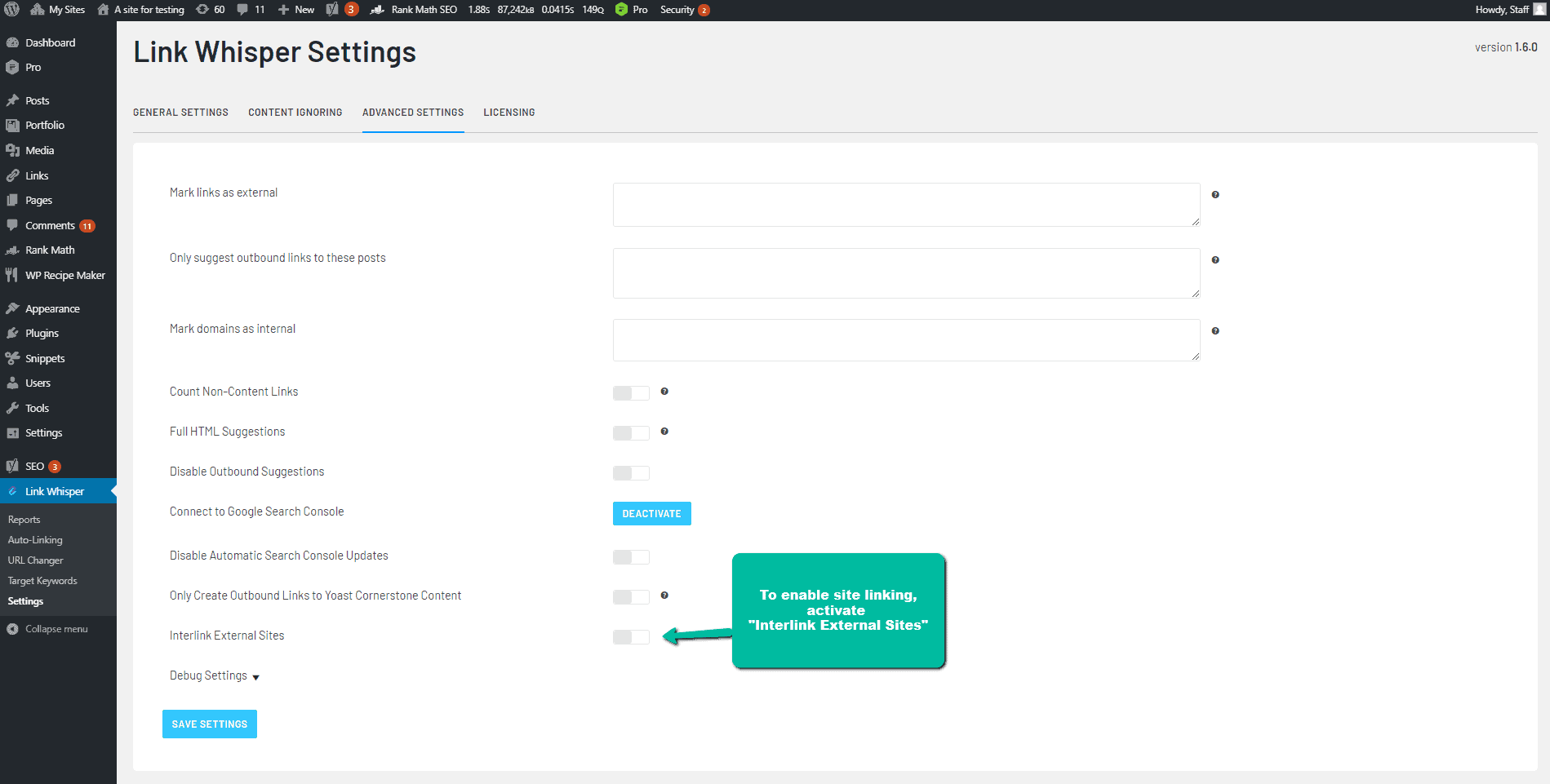Toggle Full HTML Suggestions
Screen dimensions: 1550x784
click(x=631, y=433)
